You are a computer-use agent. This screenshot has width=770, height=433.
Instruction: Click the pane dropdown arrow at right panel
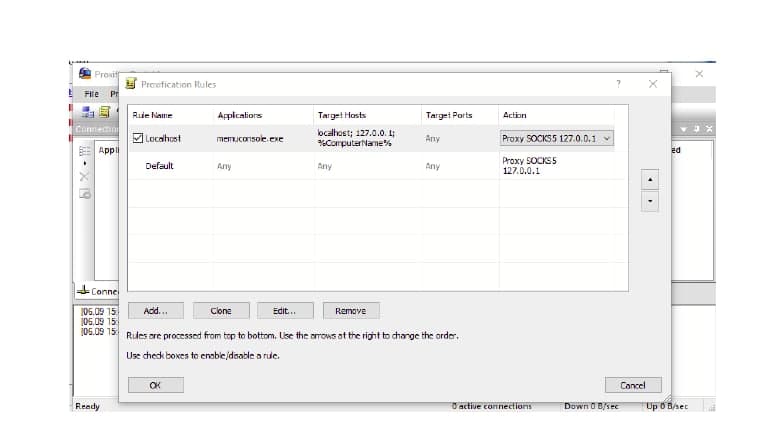tap(684, 129)
